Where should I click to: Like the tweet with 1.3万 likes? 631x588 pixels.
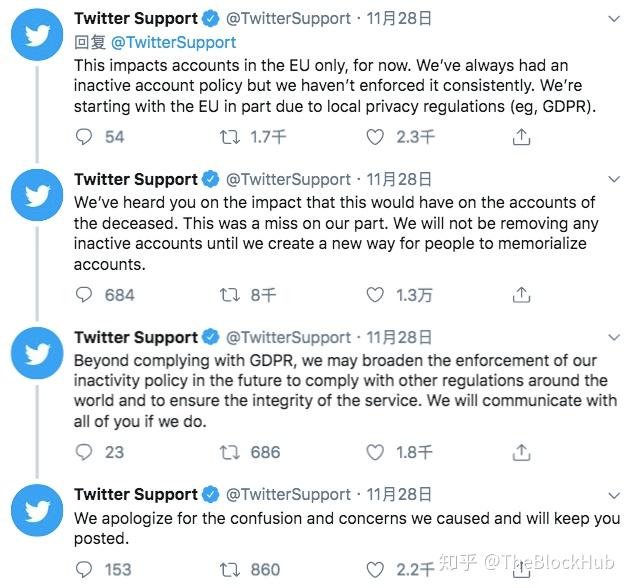pyautogui.click(x=375, y=295)
